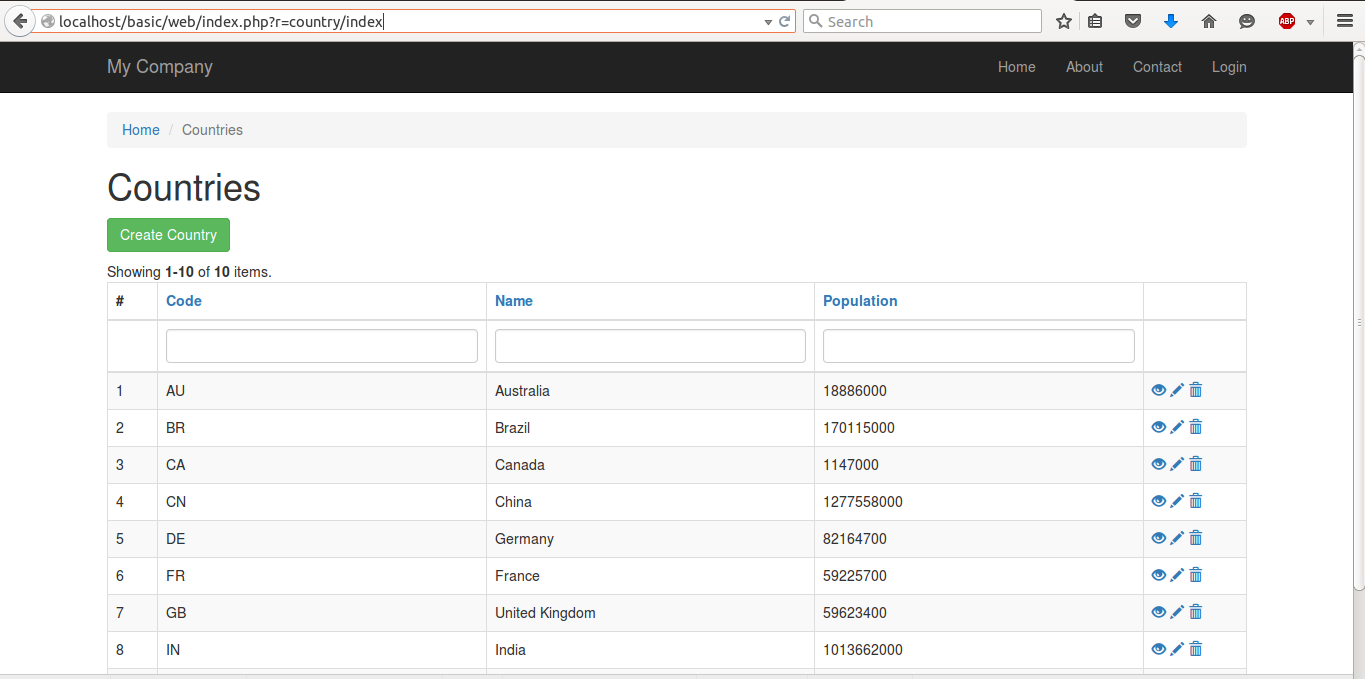Open the chat bubble toolbar icon
Viewport: 1365px width, 679px height.
coord(1247,21)
